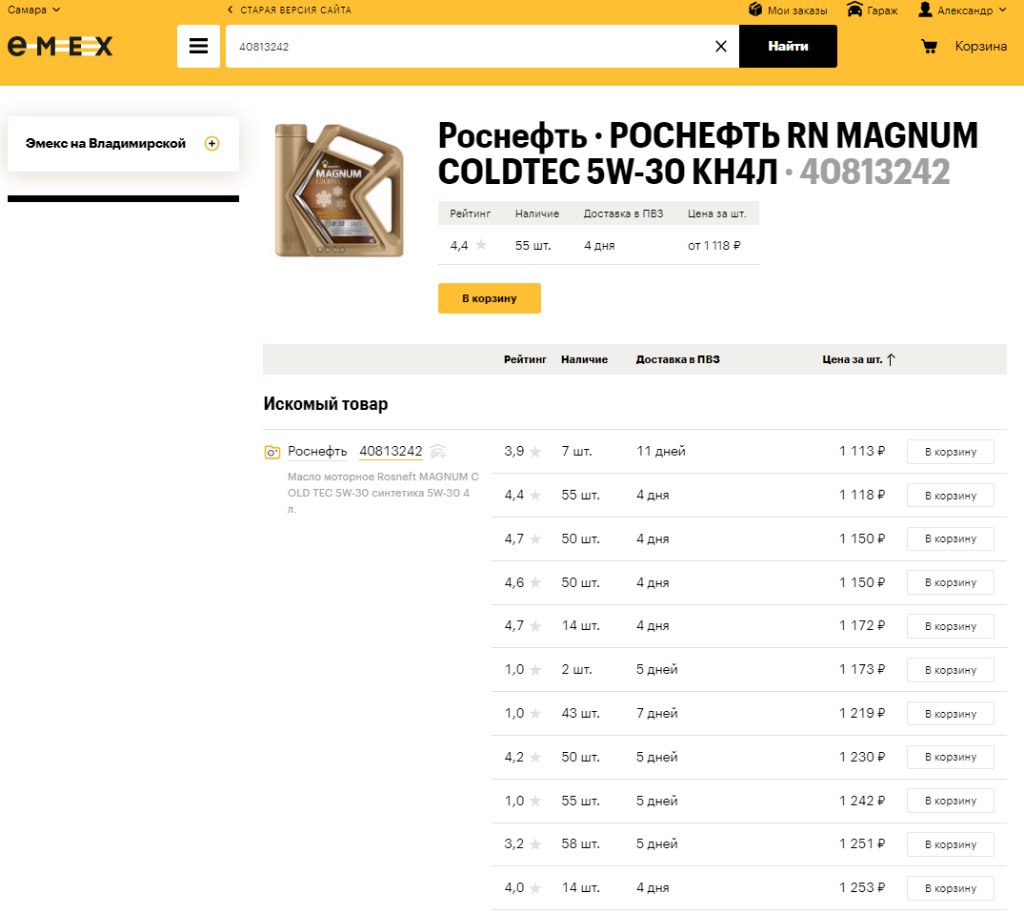Click the Найти search button

pos(788,46)
